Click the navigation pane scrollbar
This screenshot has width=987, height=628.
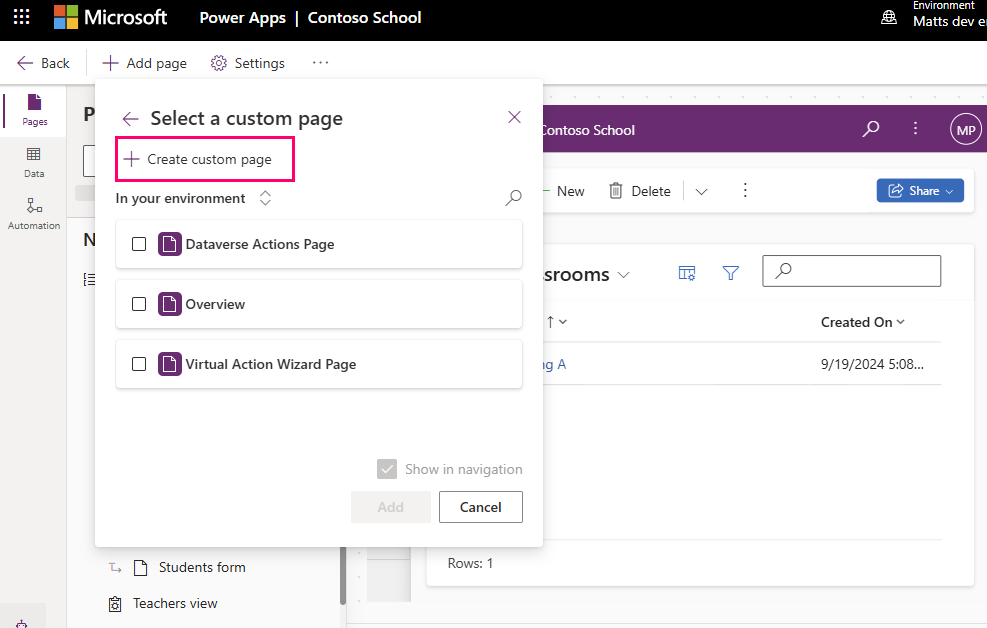coord(343,576)
